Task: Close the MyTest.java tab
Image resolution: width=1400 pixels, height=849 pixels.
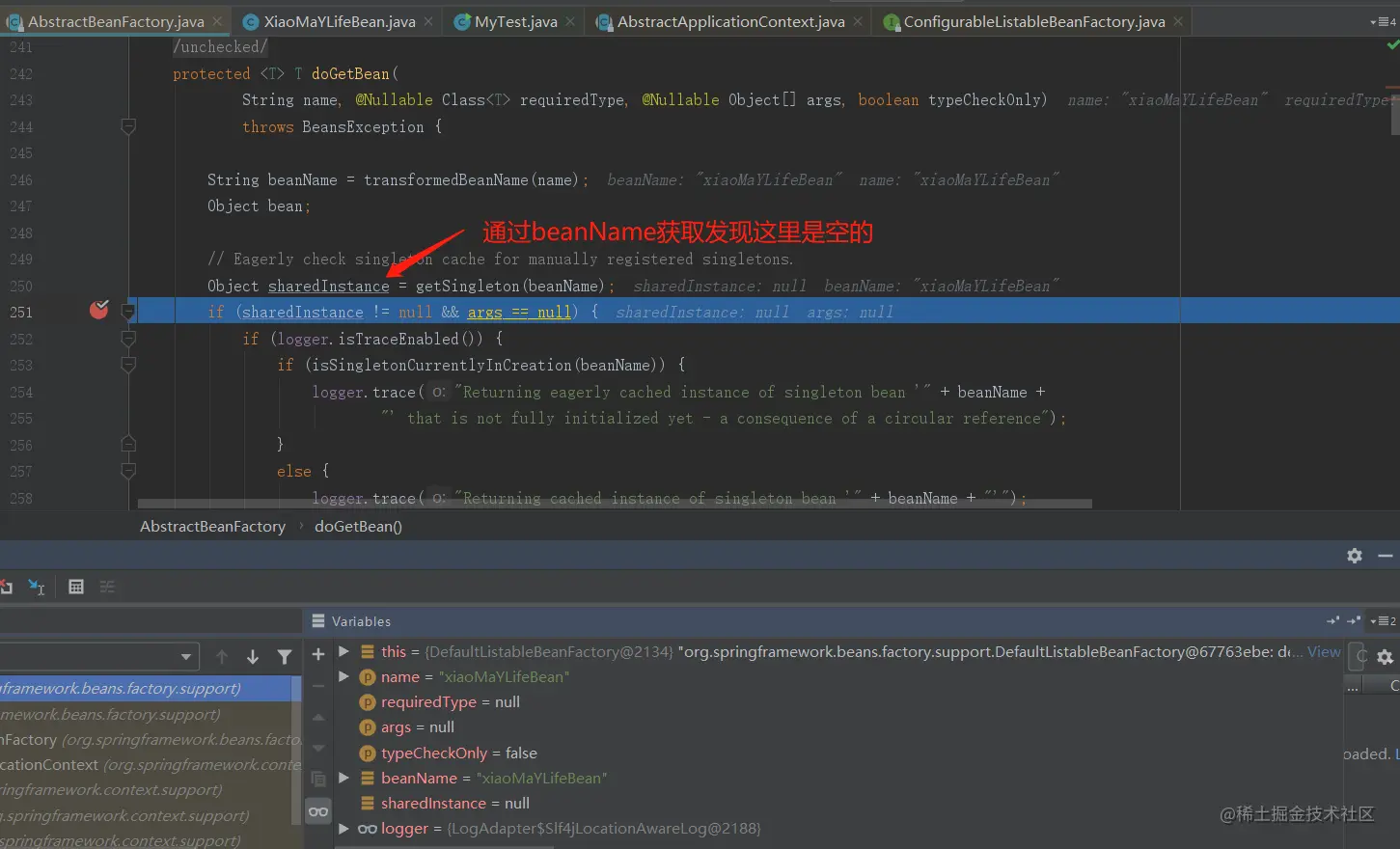Action: [570, 21]
